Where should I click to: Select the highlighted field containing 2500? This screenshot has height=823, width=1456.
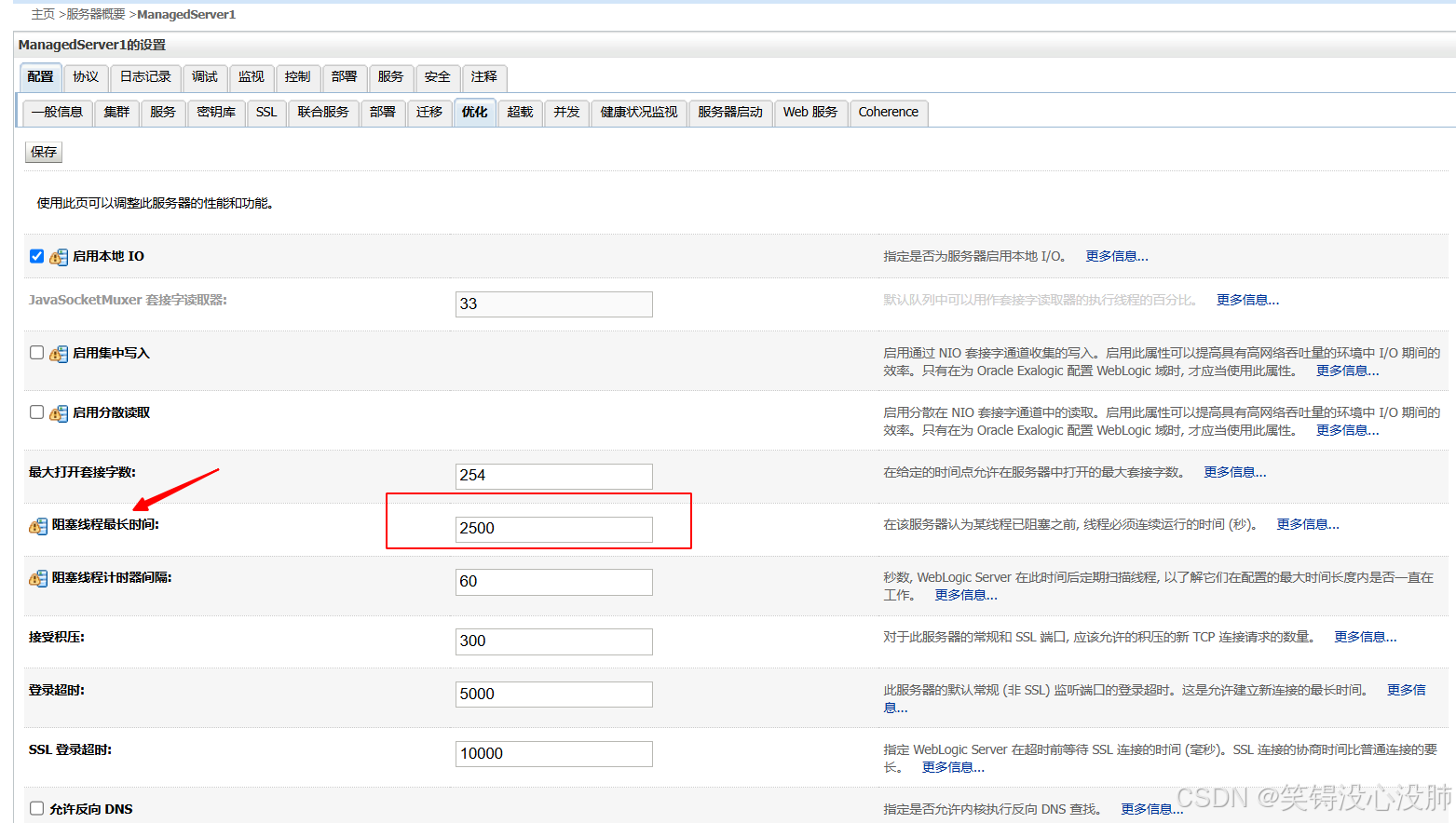pyautogui.click(x=553, y=528)
